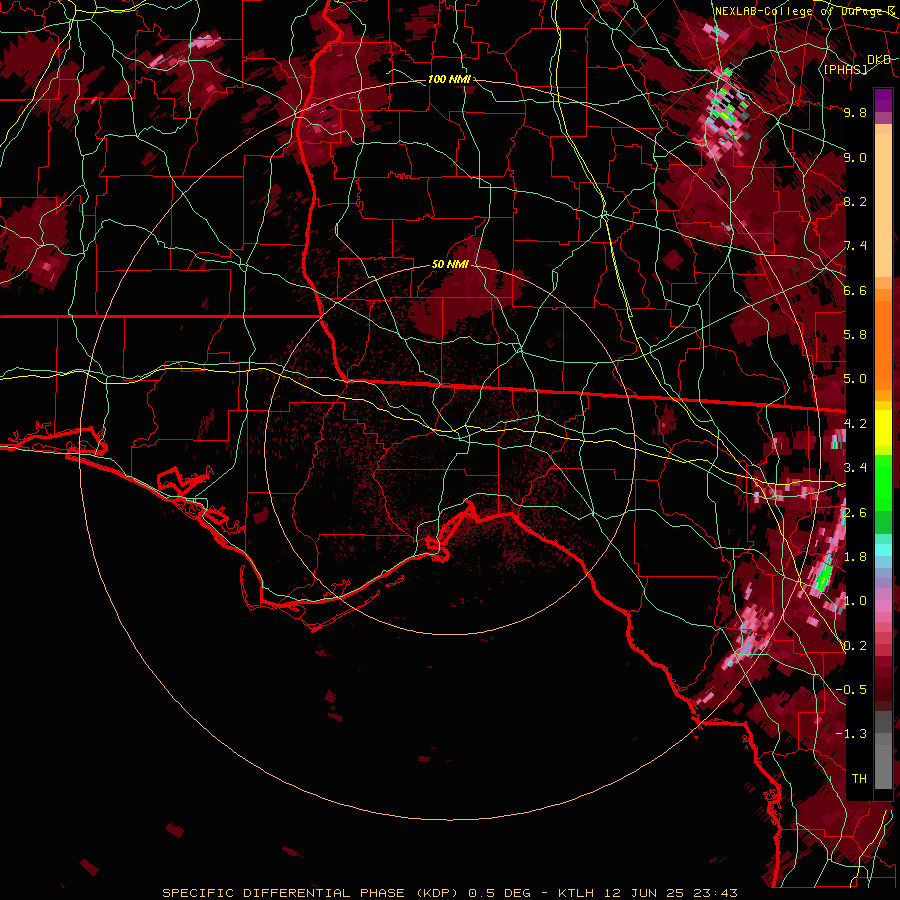Click the 3.4 scale value
900x900 pixels.
point(855,468)
